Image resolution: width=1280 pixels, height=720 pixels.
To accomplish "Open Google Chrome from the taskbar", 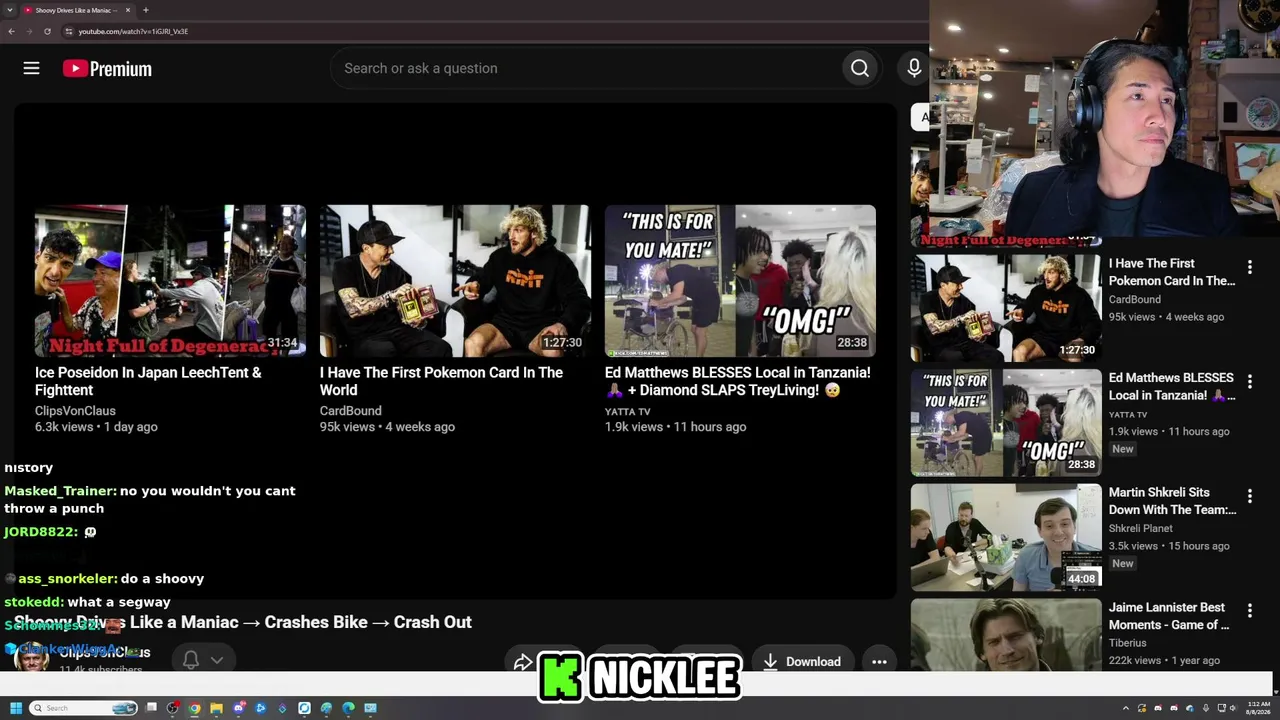I will pyautogui.click(x=194, y=708).
